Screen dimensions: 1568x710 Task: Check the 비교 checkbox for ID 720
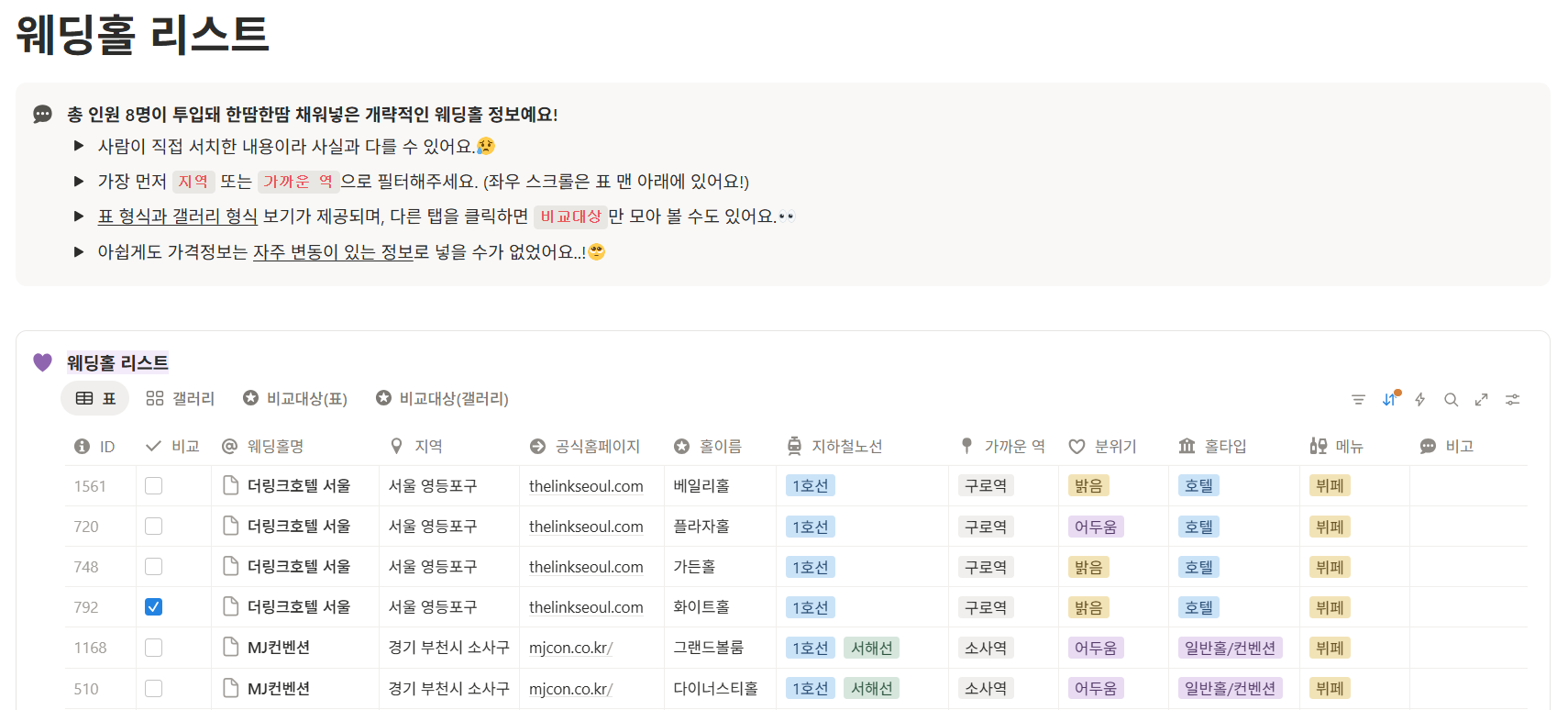154,526
